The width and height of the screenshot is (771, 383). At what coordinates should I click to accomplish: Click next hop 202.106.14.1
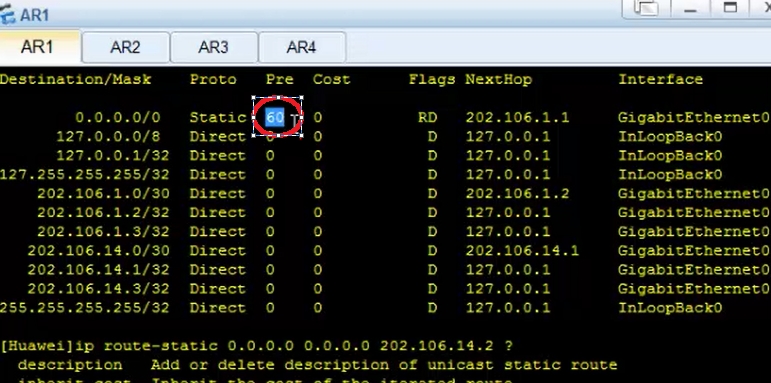pyautogui.click(x=522, y=251)
